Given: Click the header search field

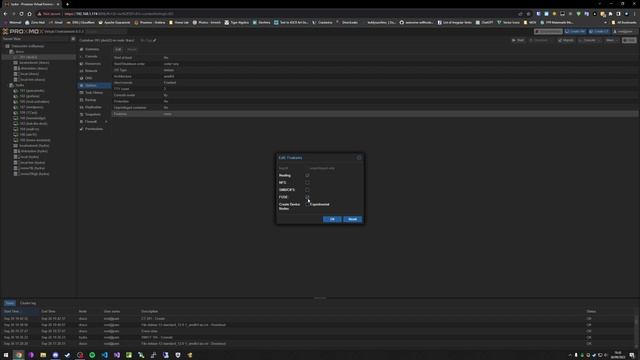Looking at the screenshot, I should [x=107, y=31].
